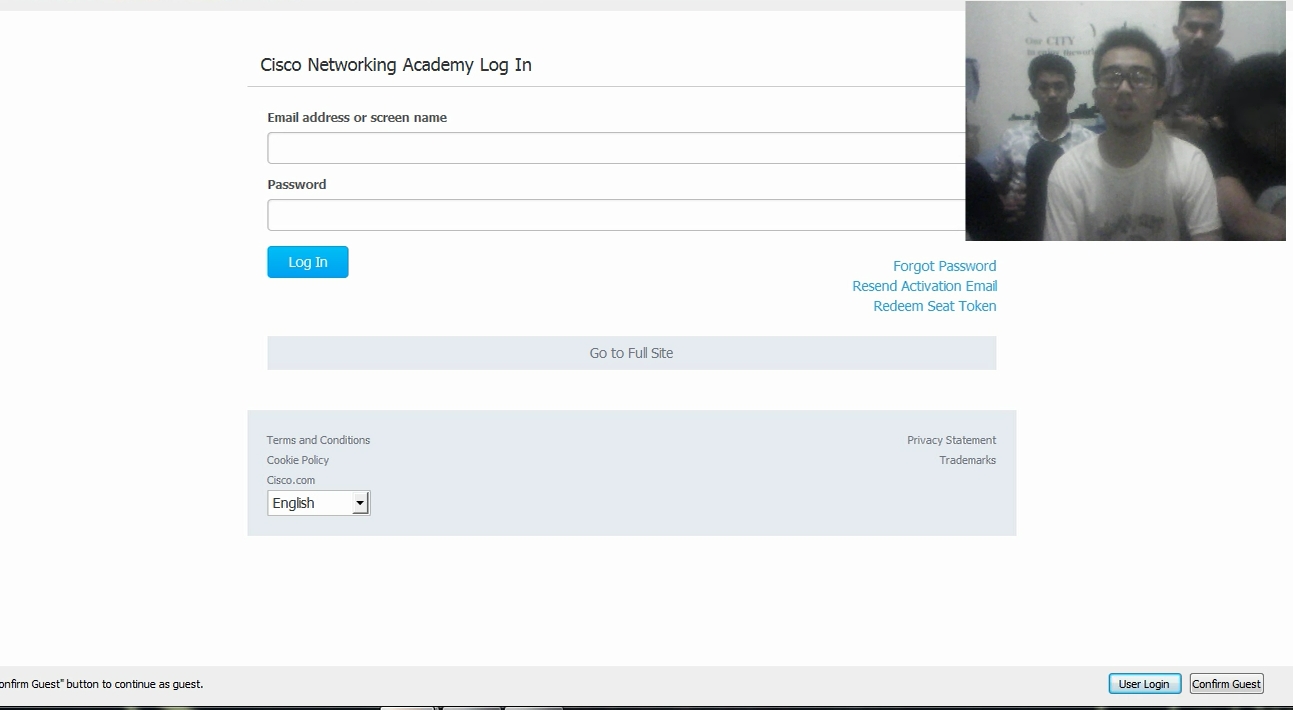Click the Email address or screen name label
The height and width of the screenshot is (710, 1293).
coord(357,117)
